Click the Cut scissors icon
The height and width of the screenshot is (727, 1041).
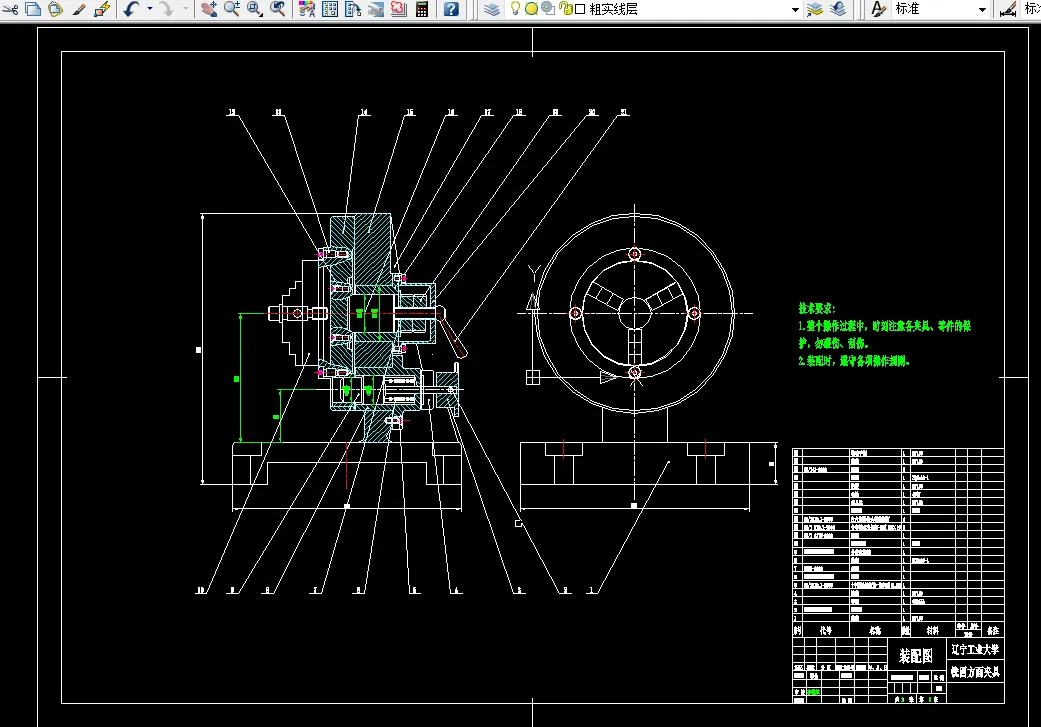point(10,9)
